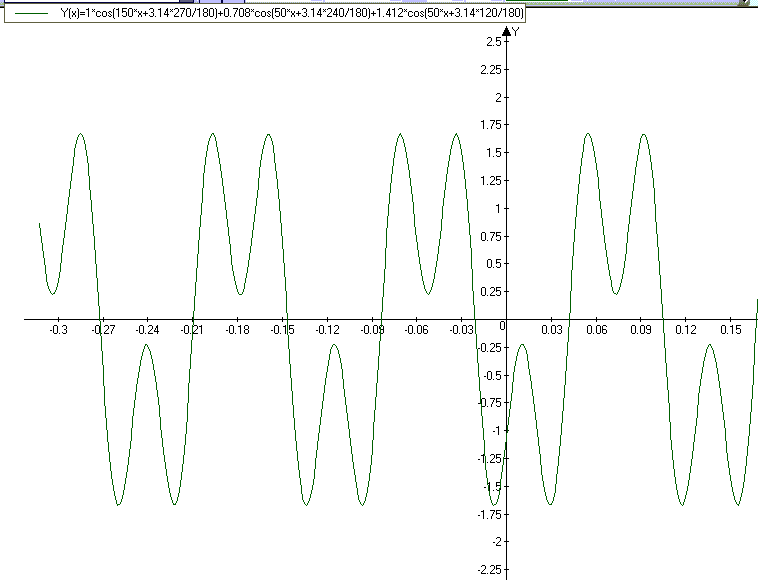Click the 0.06 x-axis tick label
Image resolution: width=758 pixels, height=580 pixels.
[x=597, y=330]
